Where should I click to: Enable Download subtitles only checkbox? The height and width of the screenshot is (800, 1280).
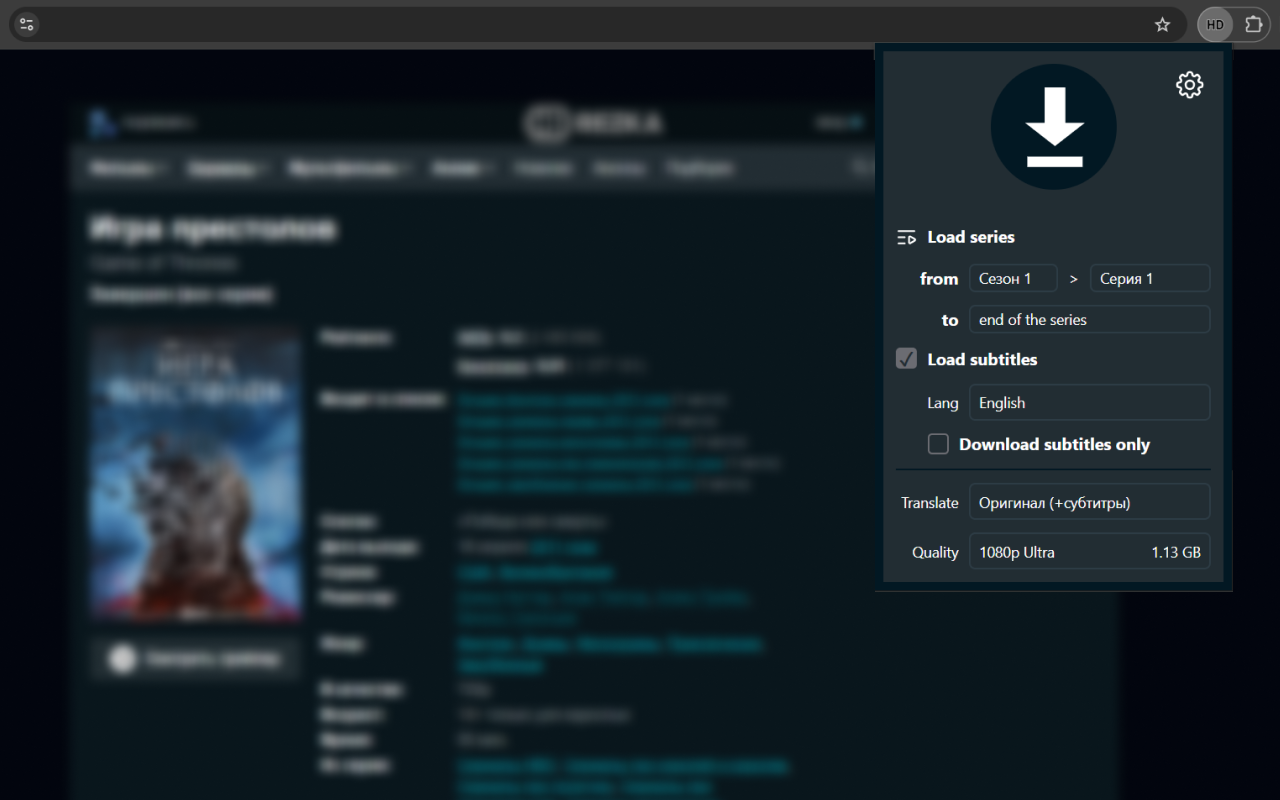point(938,444)
